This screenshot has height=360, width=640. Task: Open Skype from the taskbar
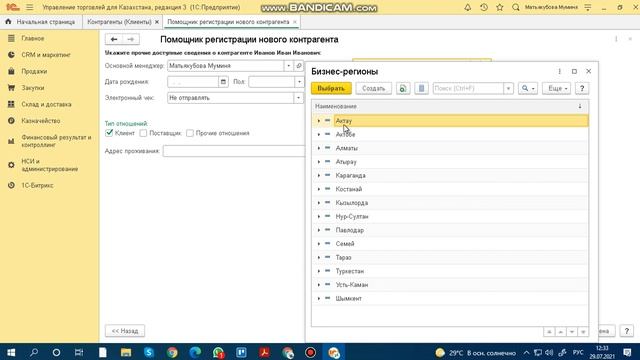click(149, 352)
